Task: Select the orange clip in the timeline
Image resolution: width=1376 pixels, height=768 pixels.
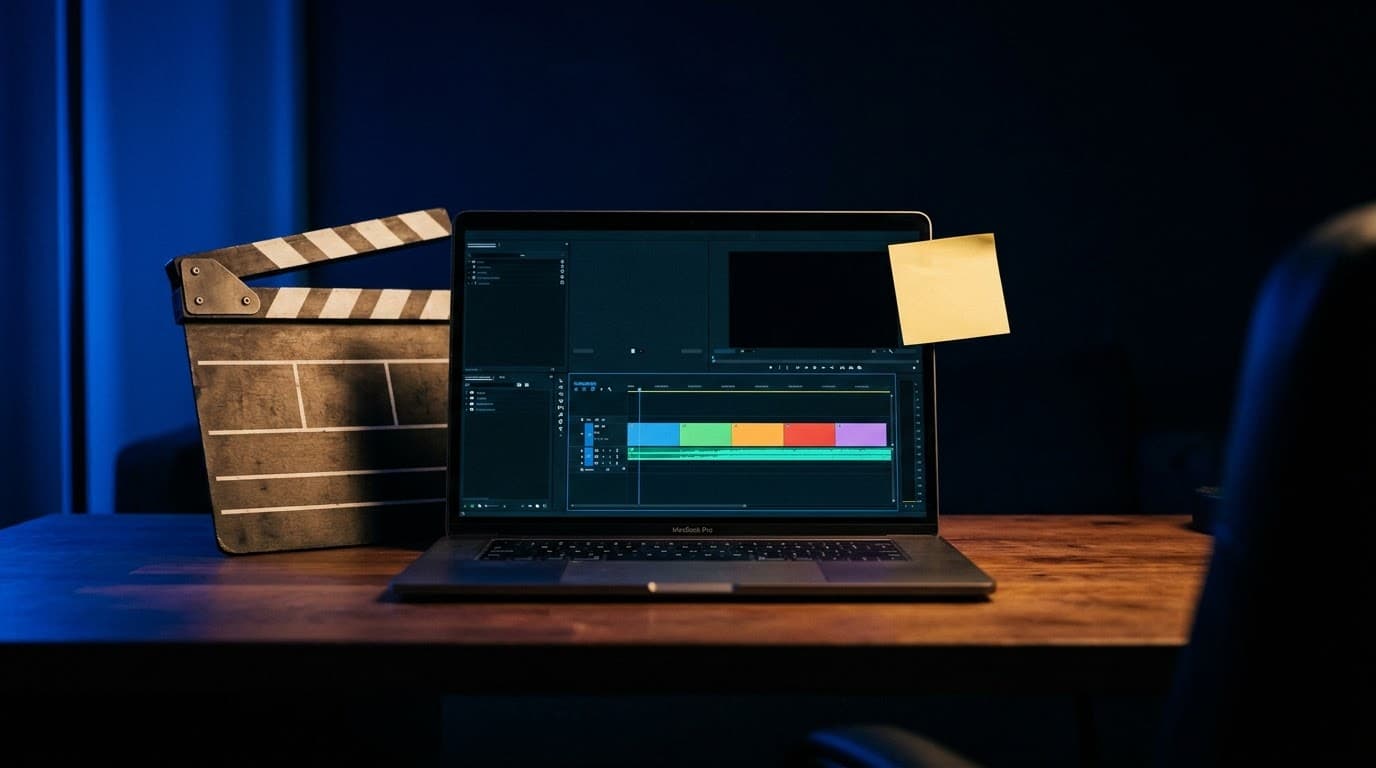Action: tap(758, 434)
